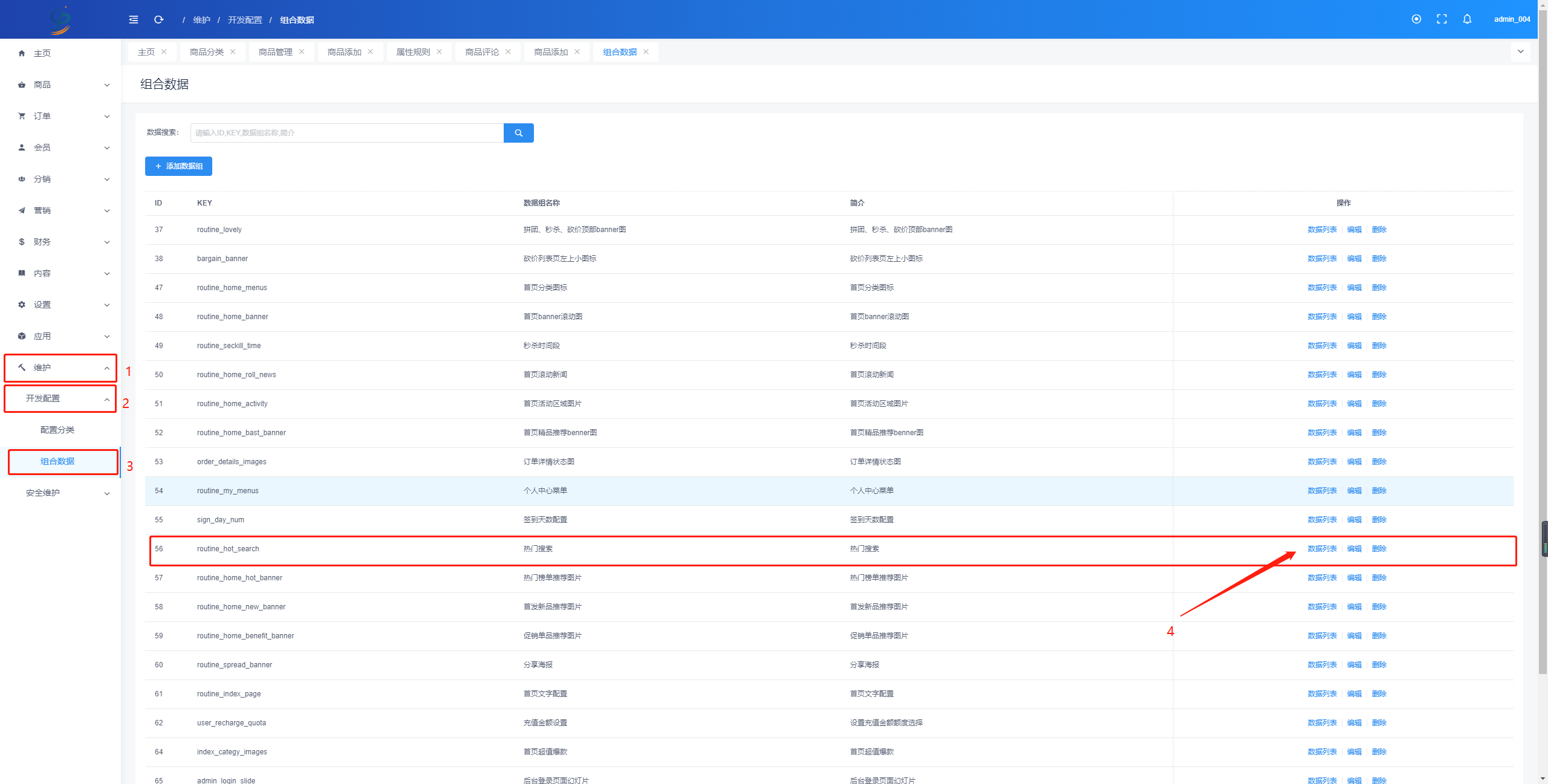Click the magnifier search button
Screen dimensions: 1548x784
[518, 133]
